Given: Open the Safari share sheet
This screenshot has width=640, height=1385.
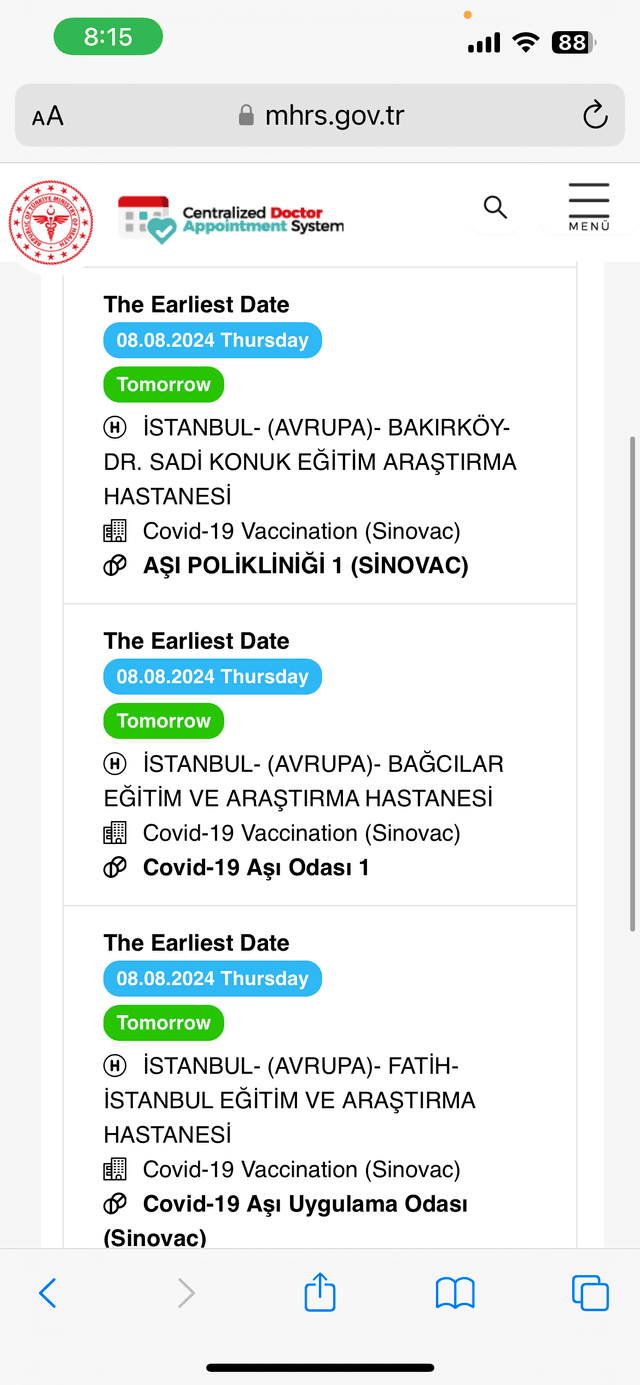Looking at the screenshot, I should [x=320, y=1291].
